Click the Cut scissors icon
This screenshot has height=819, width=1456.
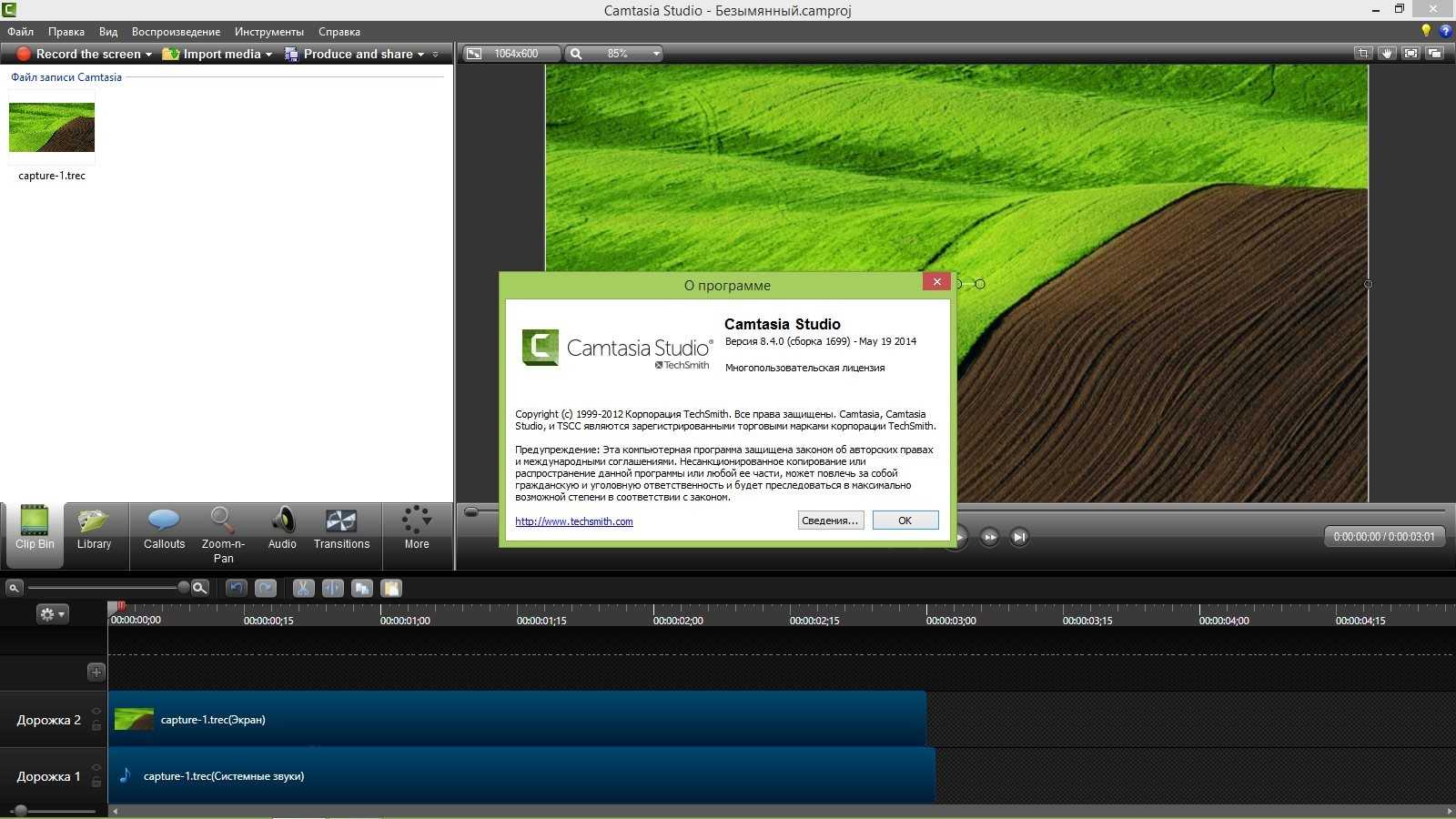click(303, 588)
